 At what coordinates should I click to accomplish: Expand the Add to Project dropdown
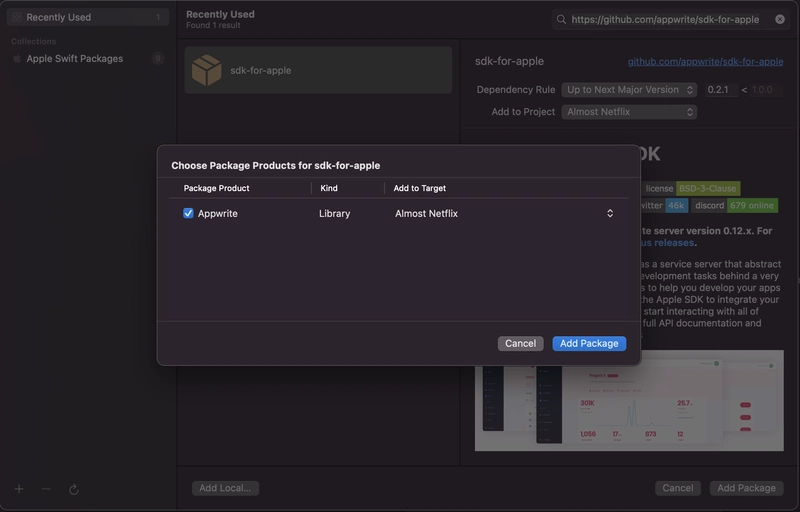[x=629, y=112]
